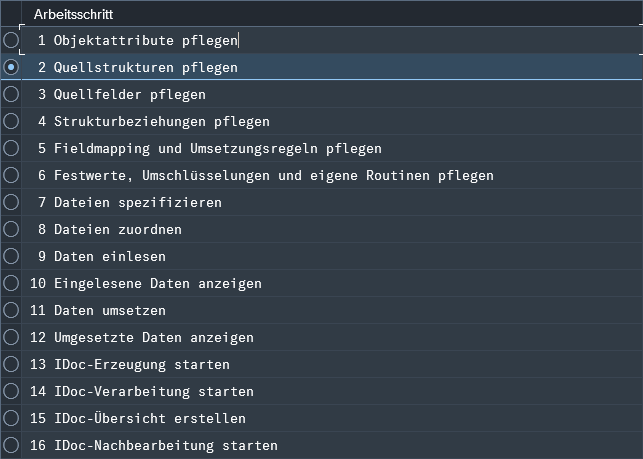Click text '6 Festwerte, Umschlüsselungen und eigene Routinen'
Viewport: 643px width, 459px height.
[234, 176]
